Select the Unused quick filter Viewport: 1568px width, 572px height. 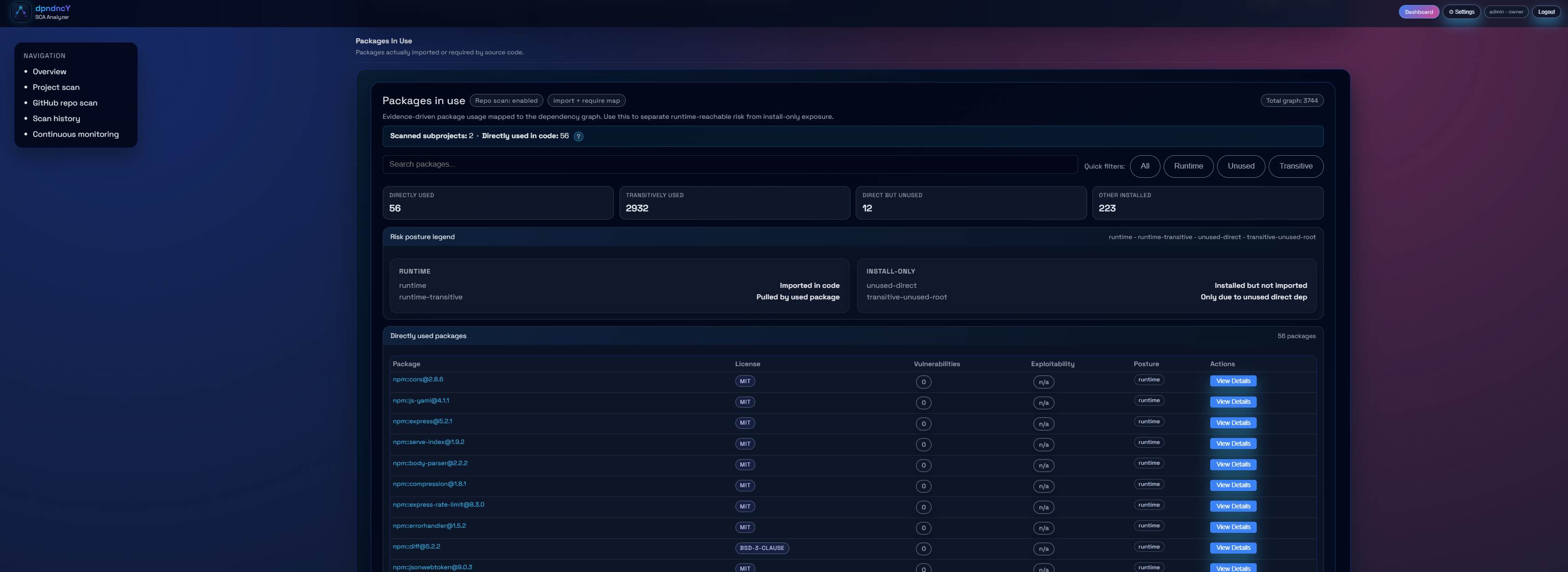[x=1240, y=166]
